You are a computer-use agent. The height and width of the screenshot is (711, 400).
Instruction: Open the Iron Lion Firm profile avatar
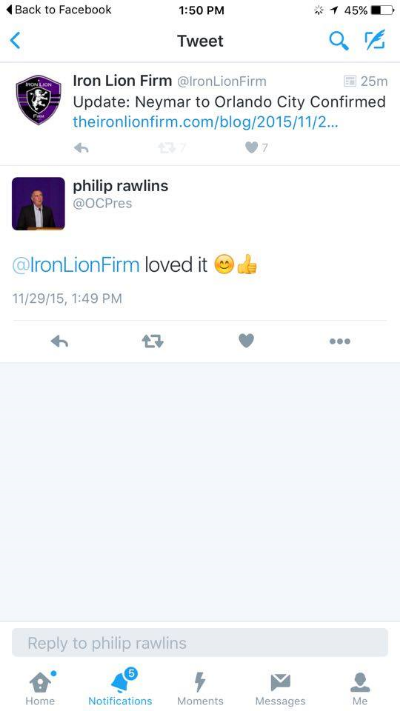pyautogui.click(x=39, y=100)
